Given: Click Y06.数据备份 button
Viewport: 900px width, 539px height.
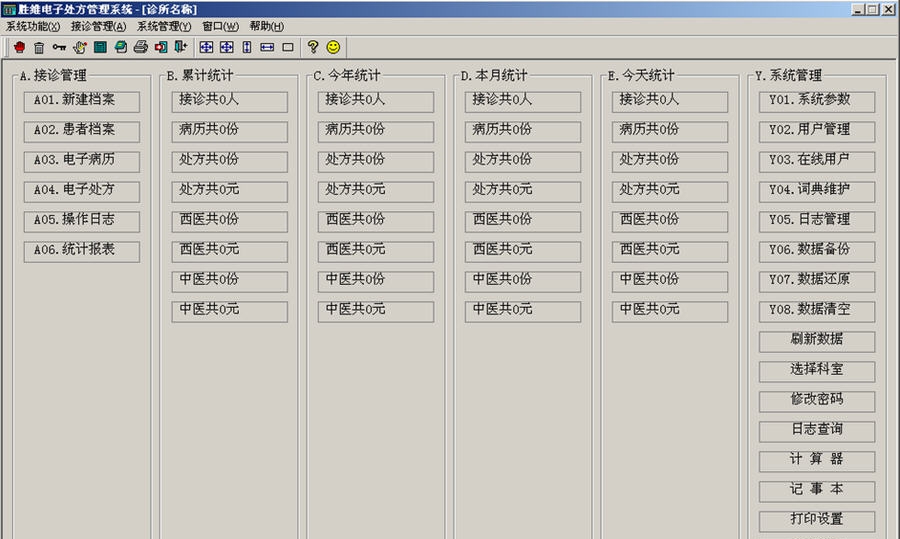Looking at the screenshot, I should 817,251.
